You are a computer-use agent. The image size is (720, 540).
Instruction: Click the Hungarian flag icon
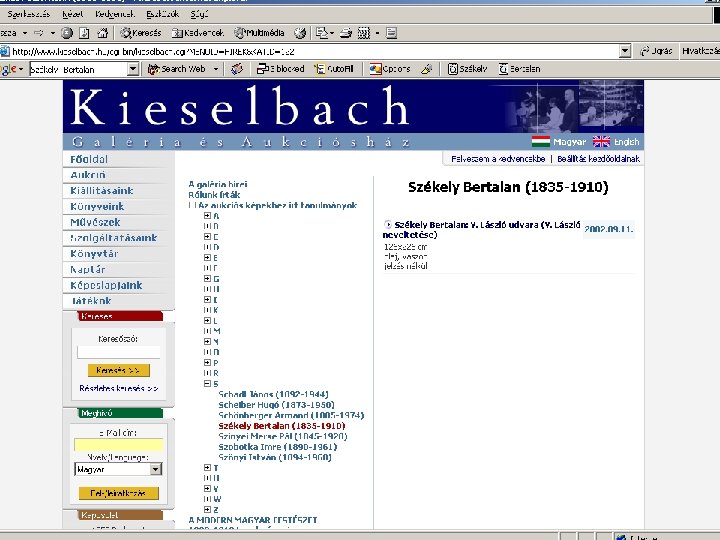coord(540,141)
